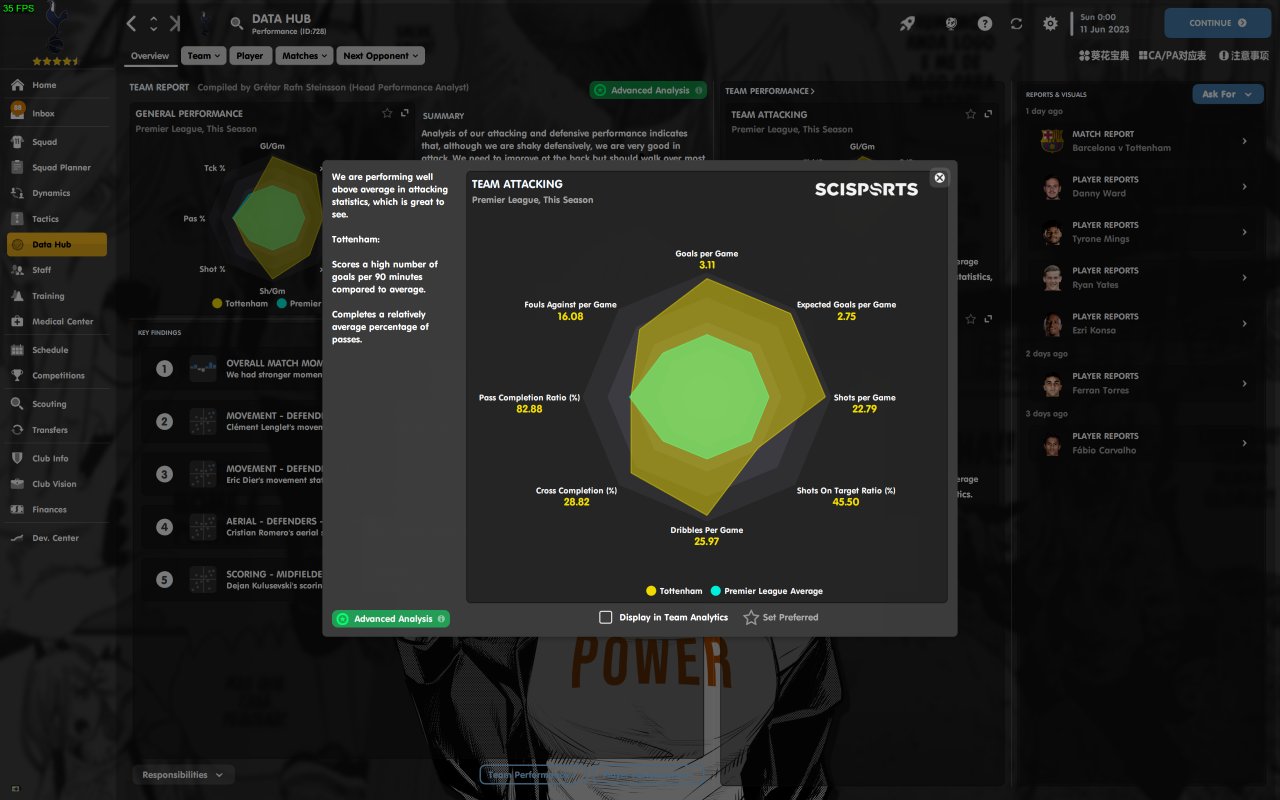Expand the Matches dropdown tab
Screen dimensions: 1280x800
click(x=303, y=56)
